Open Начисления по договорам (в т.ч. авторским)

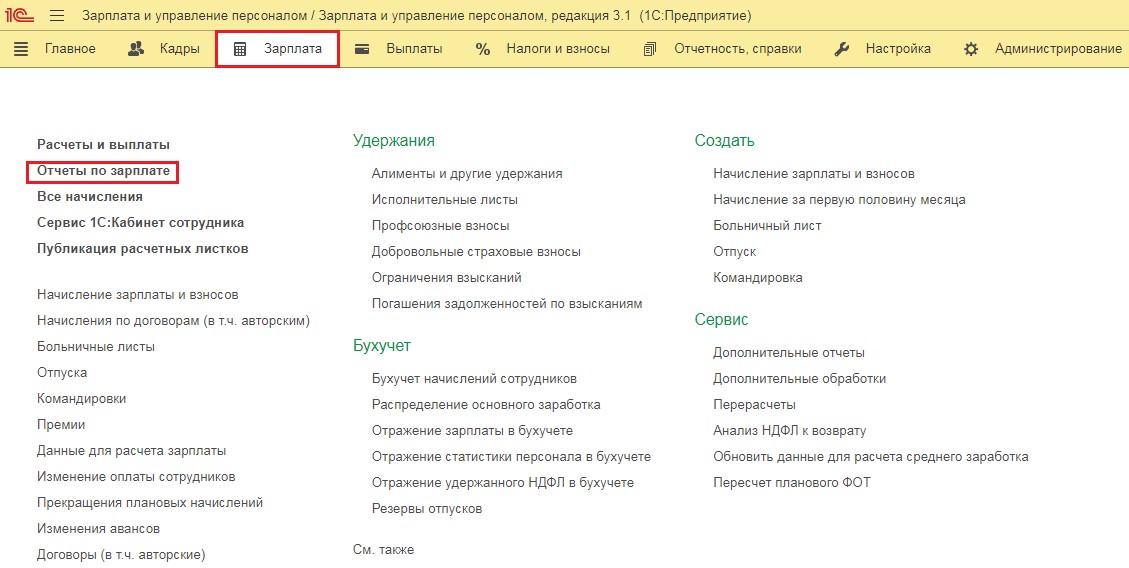coord(174,320)
